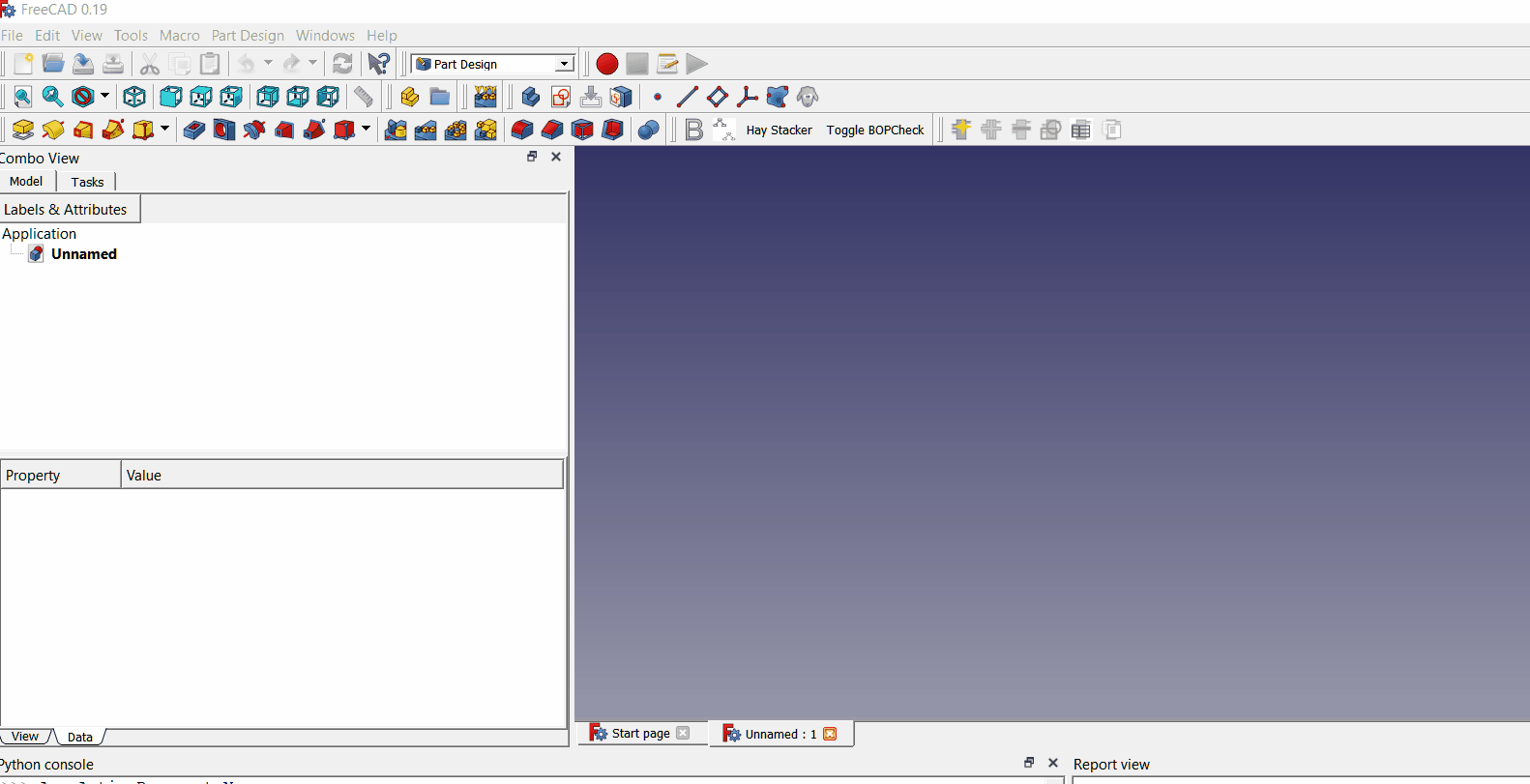Click the yellow Create Part icon
The height and width of the screenshot is (784, 1530).
410,97
